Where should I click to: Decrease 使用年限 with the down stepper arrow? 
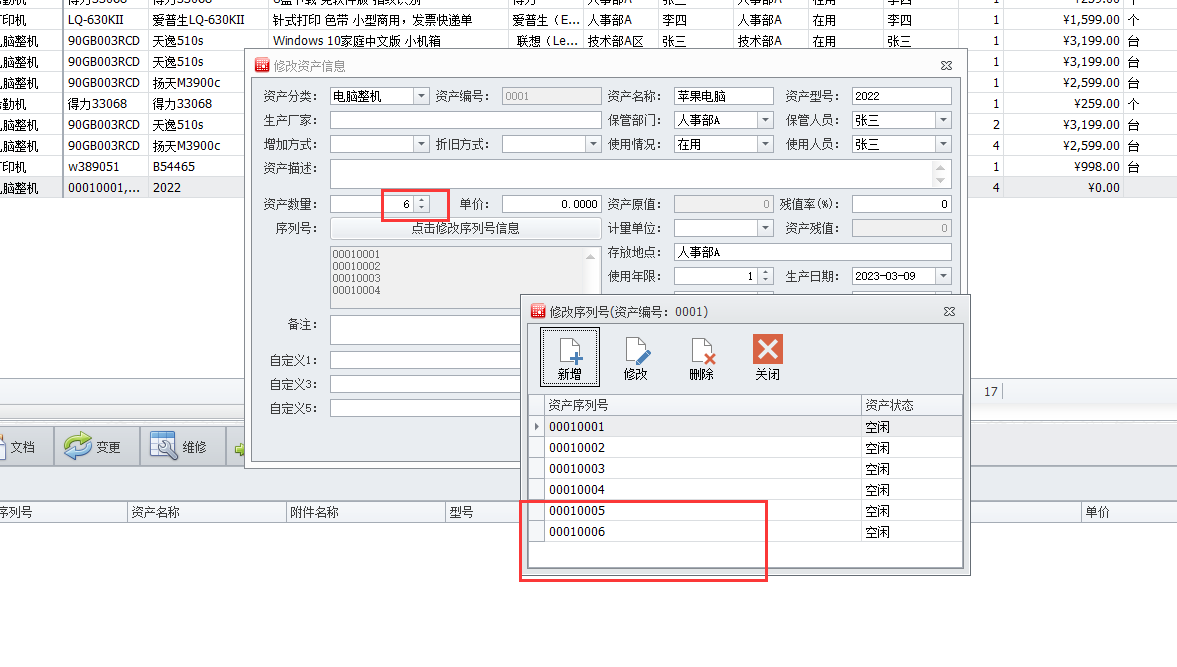click(765, 280)
